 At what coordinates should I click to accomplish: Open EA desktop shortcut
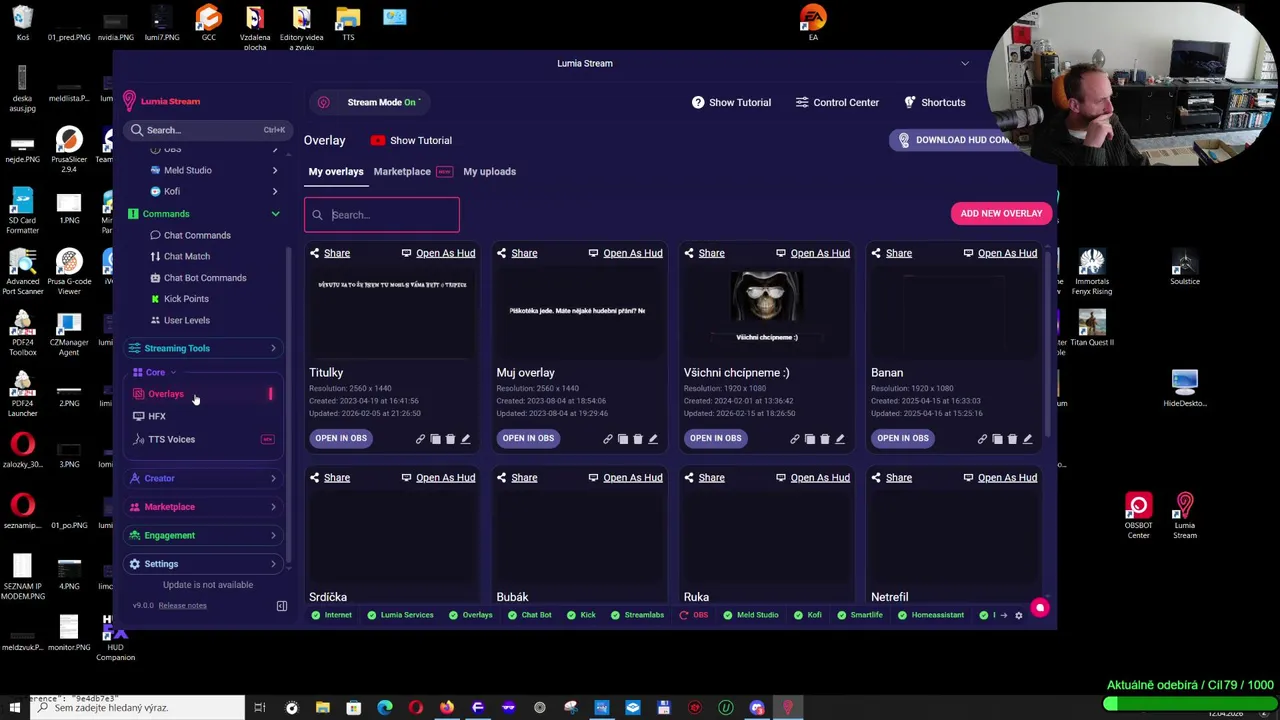pyautogui.click(x=813, y=23)
